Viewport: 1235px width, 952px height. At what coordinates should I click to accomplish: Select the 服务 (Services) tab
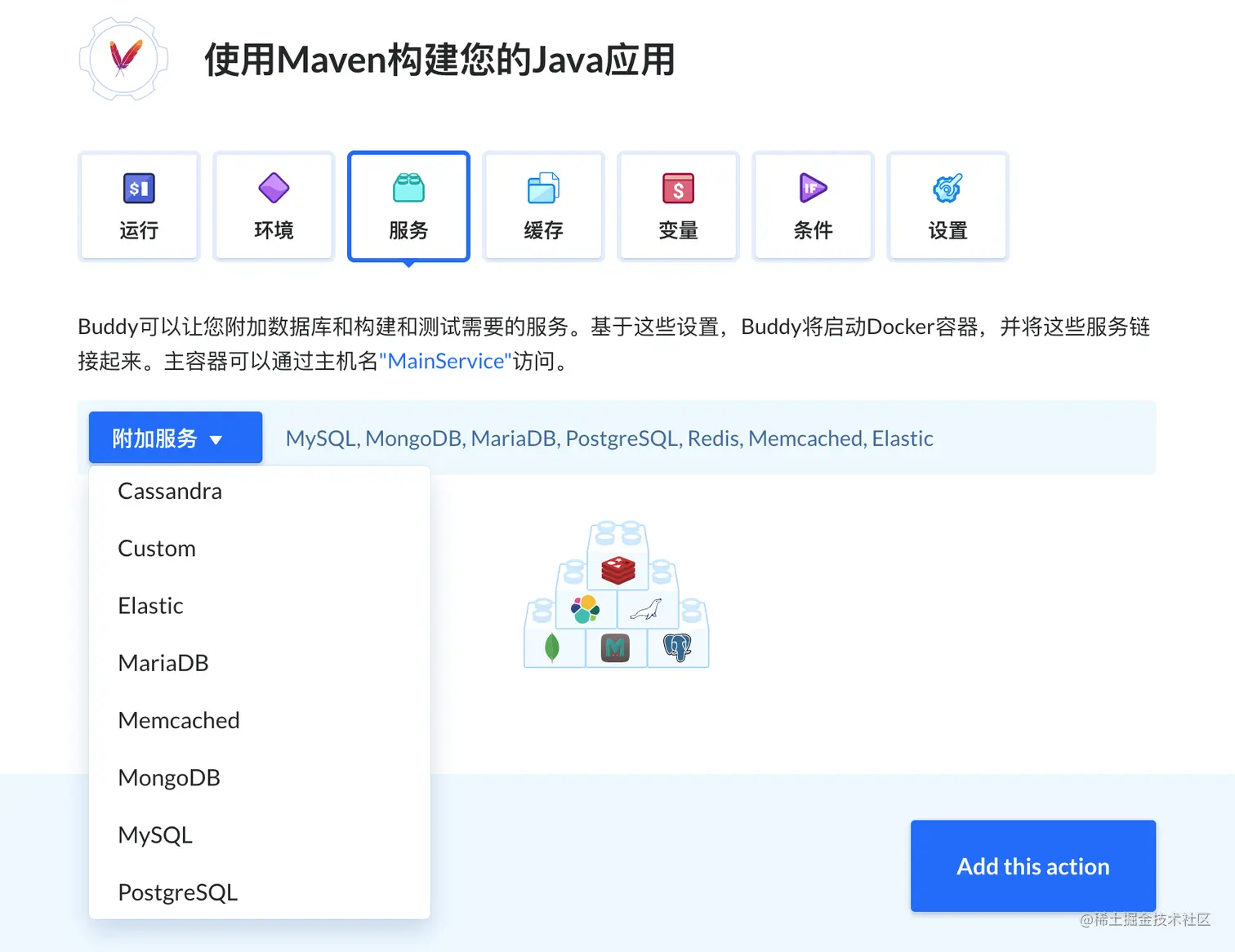(x=408, y=206)
